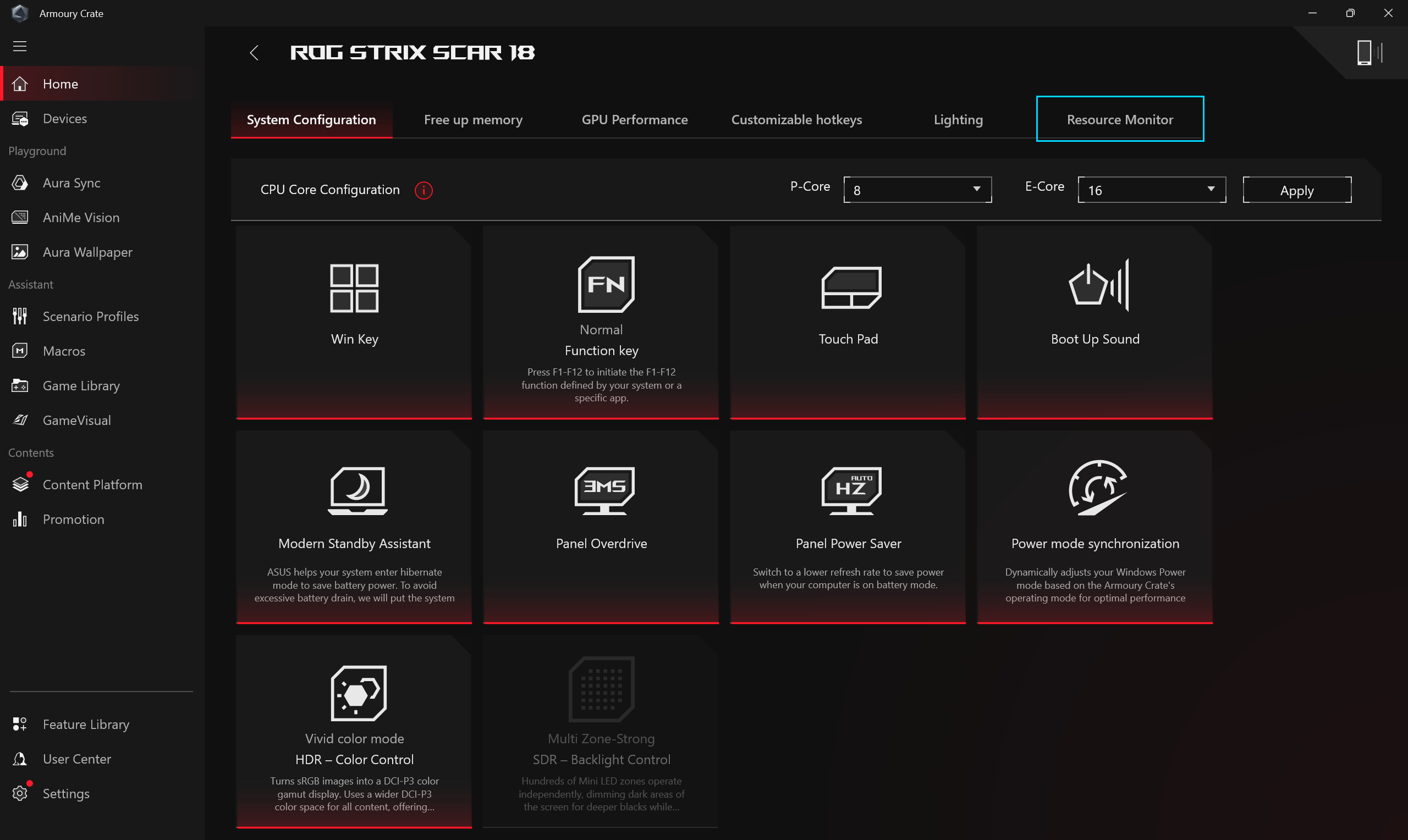Open Promotion in the sidebar
Image resolution: width=1408 pixels, height=840 pixels.
point(102,519)
